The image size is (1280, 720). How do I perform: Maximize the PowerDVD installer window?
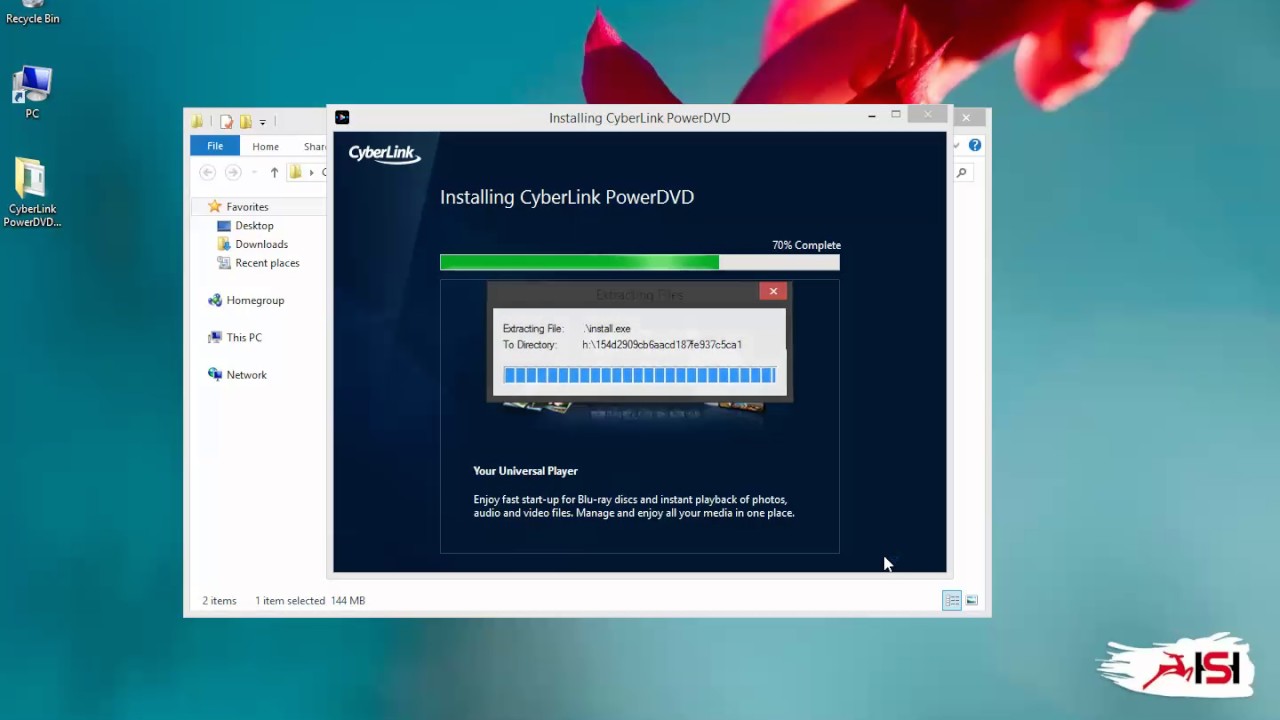[896, 115]
